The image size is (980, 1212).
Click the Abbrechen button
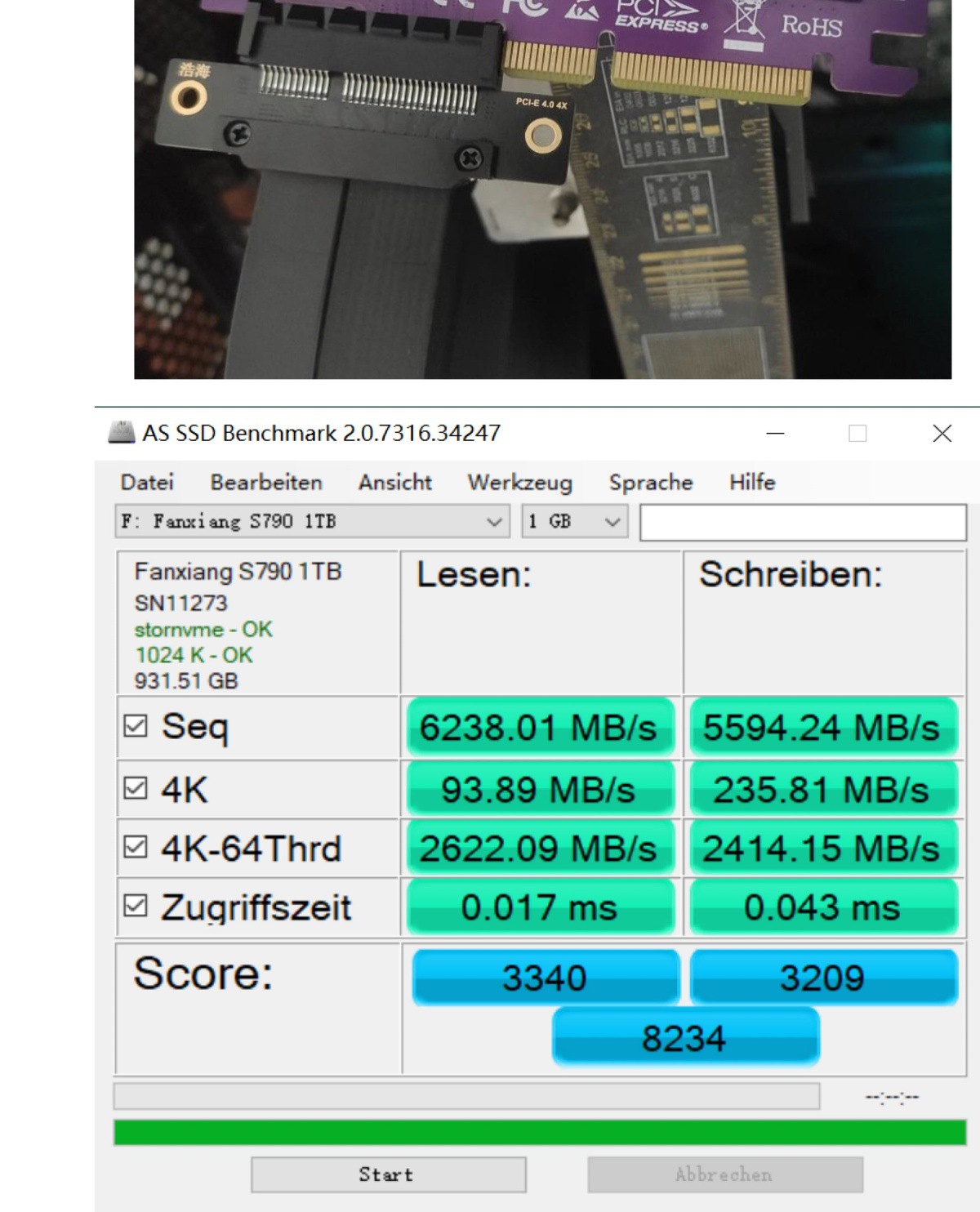(725, 1174)
